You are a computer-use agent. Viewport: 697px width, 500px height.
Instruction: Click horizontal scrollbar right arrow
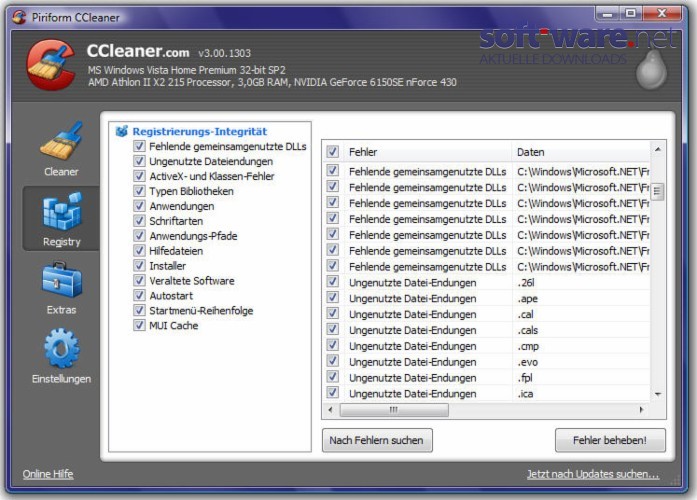pos(641,410)
